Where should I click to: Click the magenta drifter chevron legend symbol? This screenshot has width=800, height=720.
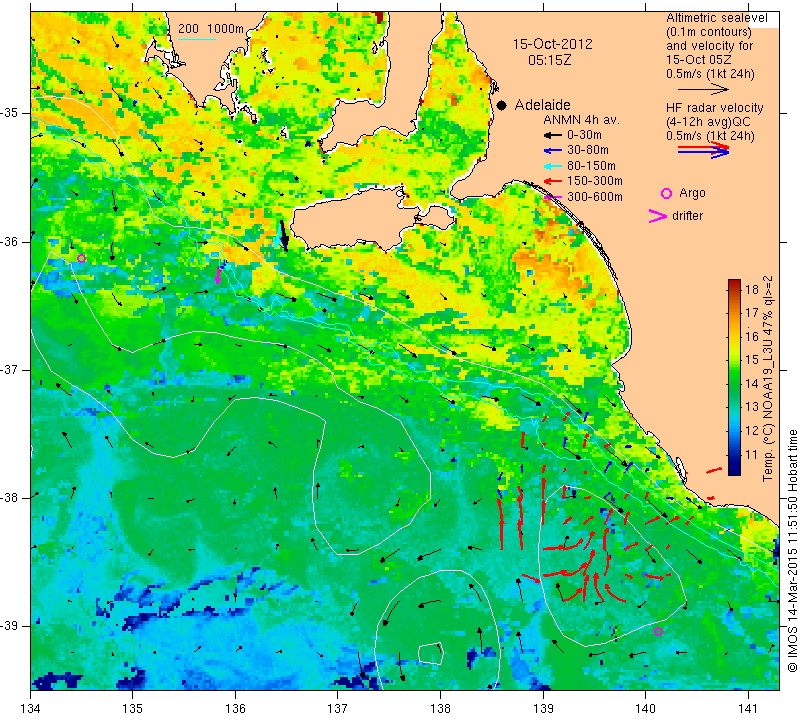(x=658, y=216)
